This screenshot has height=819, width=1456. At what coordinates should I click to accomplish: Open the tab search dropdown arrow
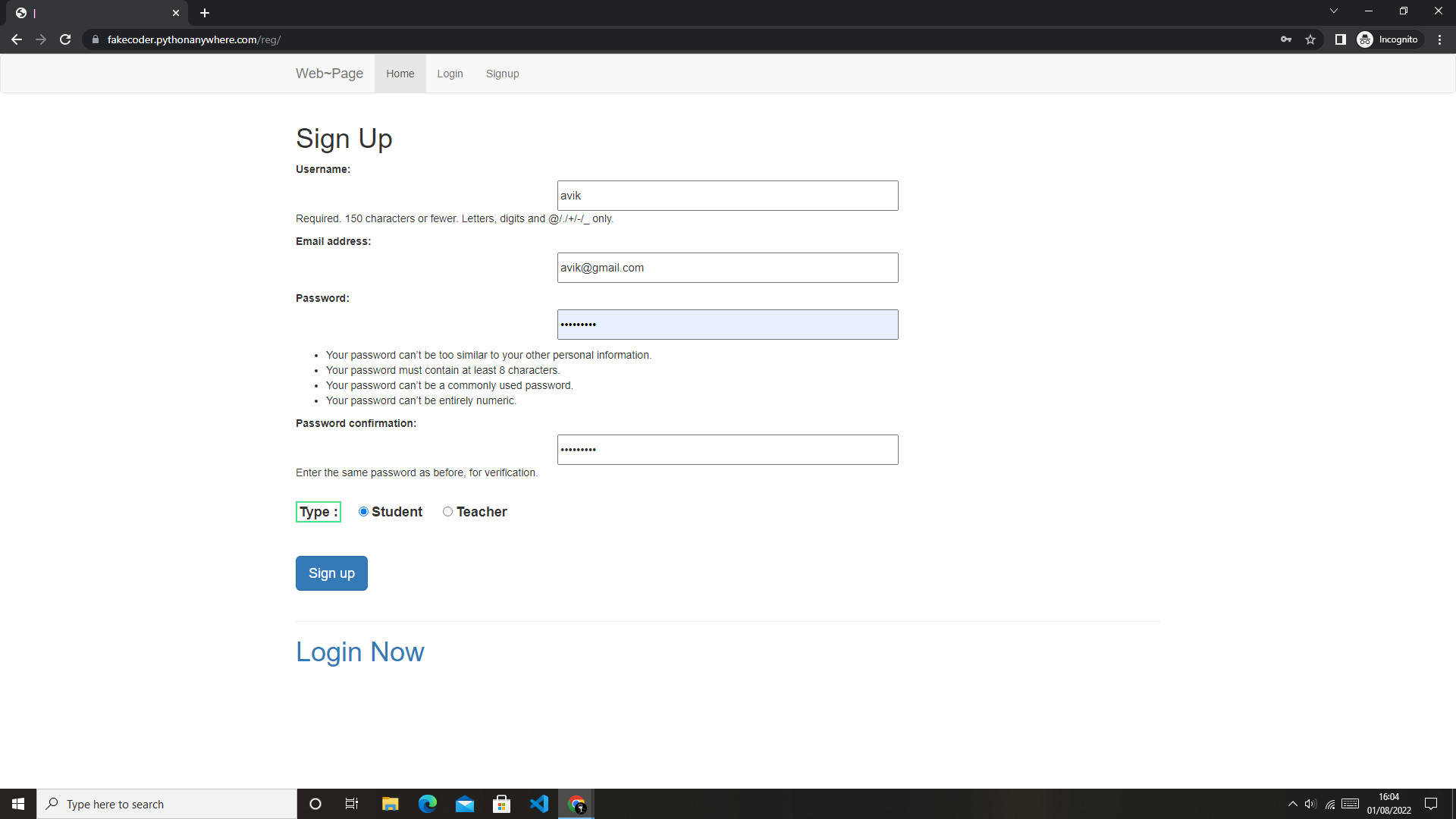pos(1333,11)
